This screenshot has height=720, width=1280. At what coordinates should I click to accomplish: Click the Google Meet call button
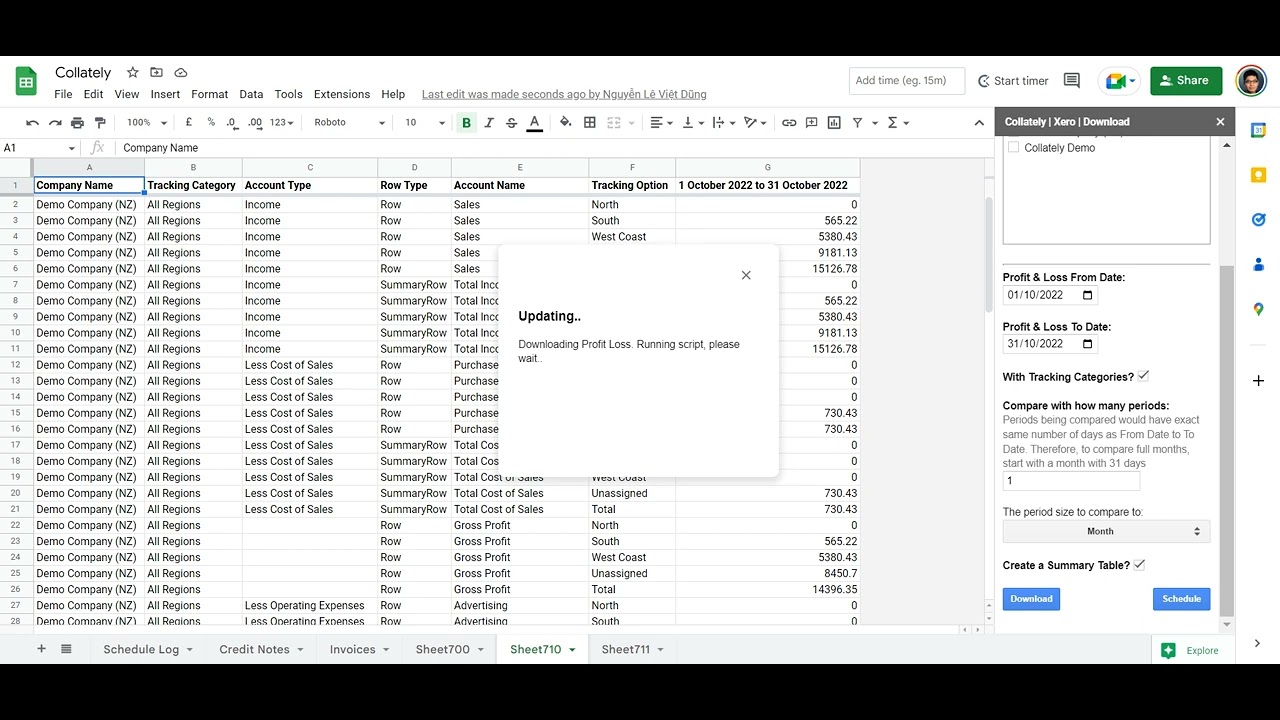click(1118, 81)
